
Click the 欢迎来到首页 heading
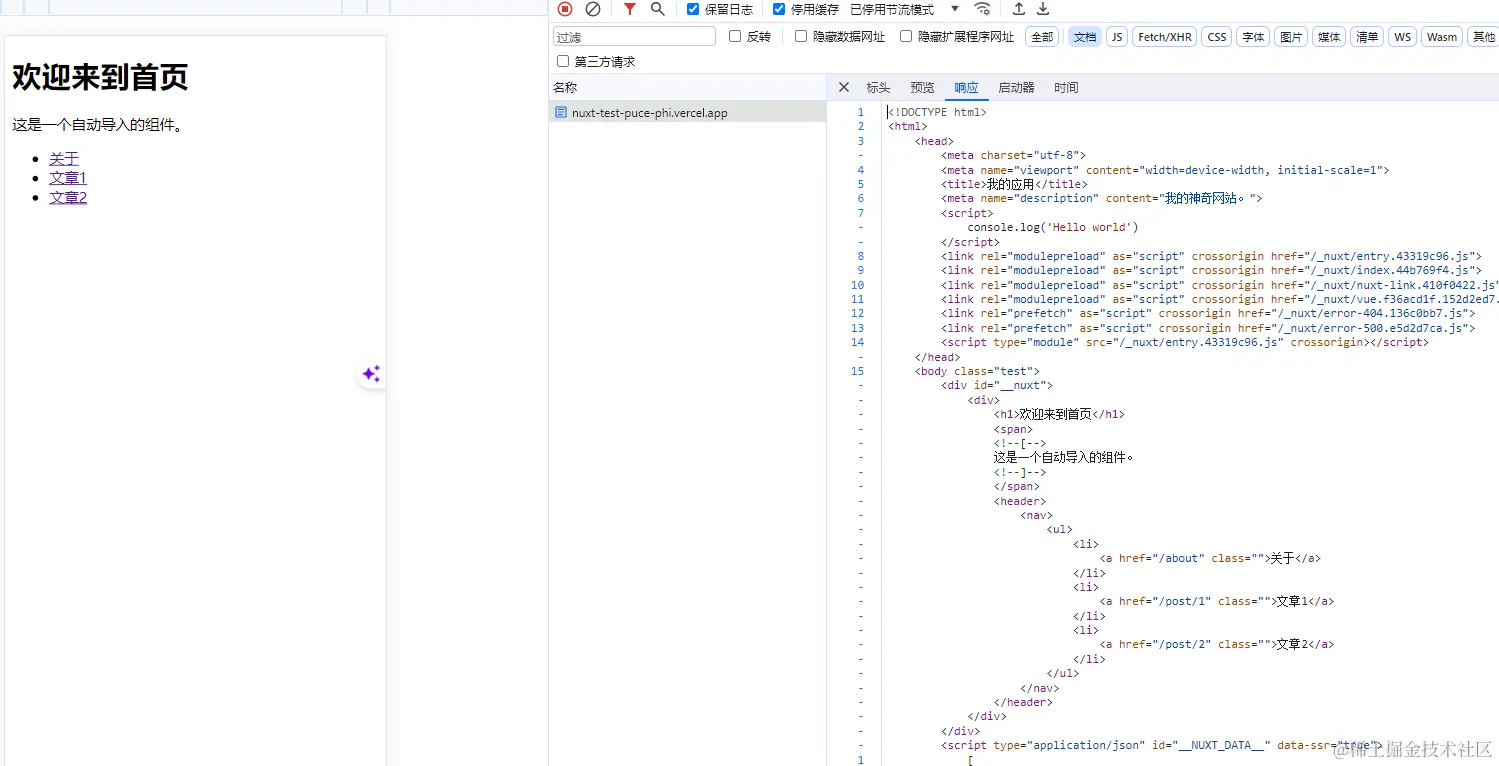[100, 77]
